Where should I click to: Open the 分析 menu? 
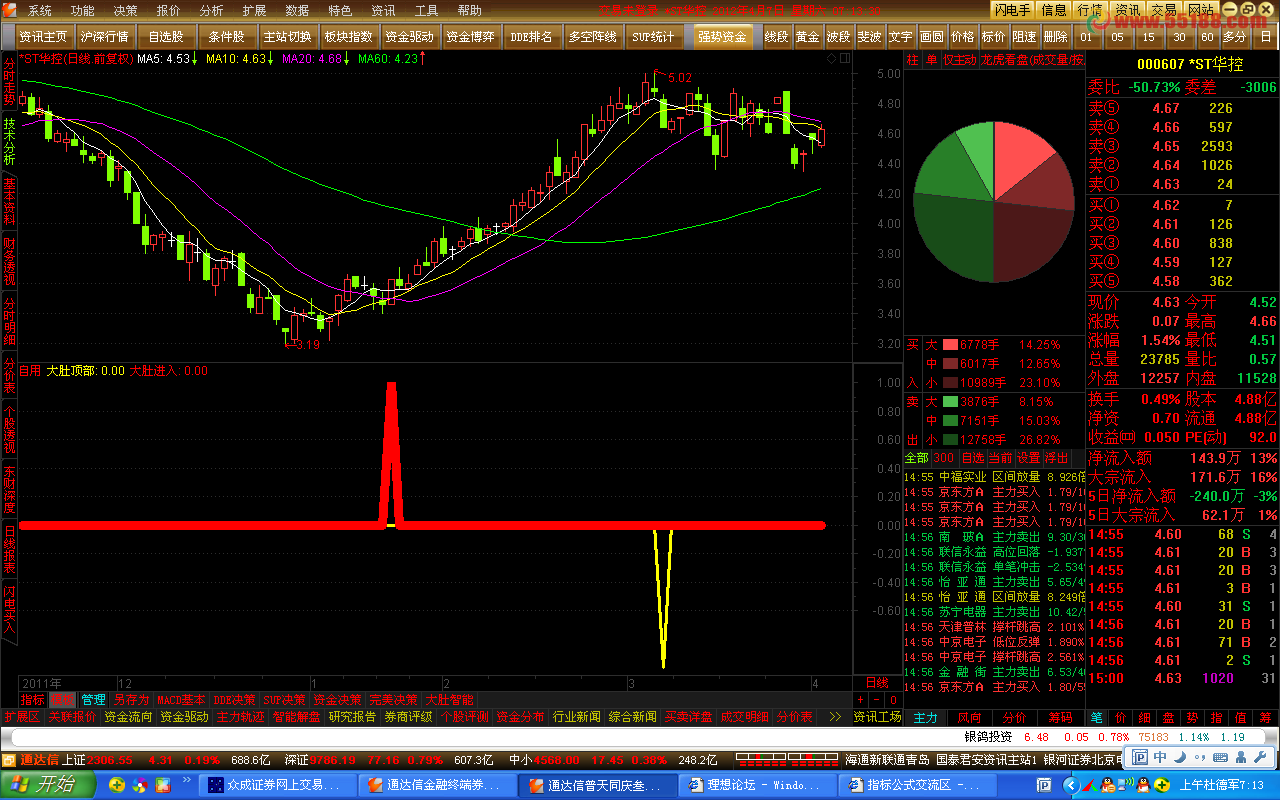(x=211, y=10)
